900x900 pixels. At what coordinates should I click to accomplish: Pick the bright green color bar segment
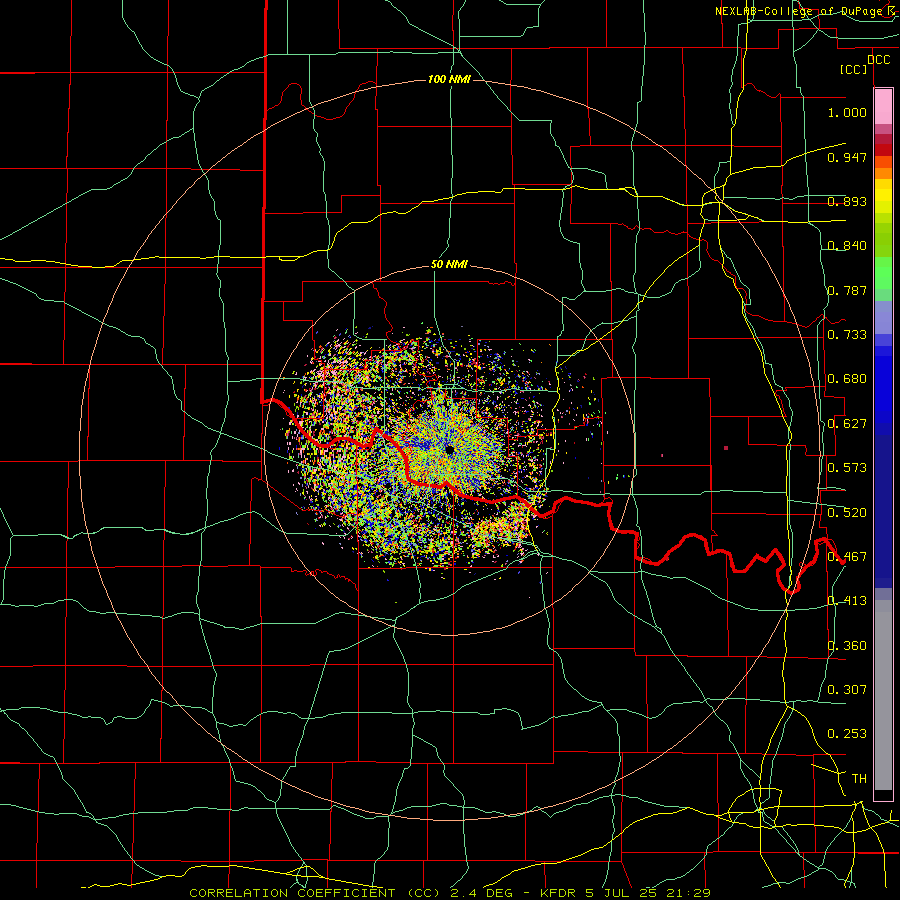pos(883,273)
